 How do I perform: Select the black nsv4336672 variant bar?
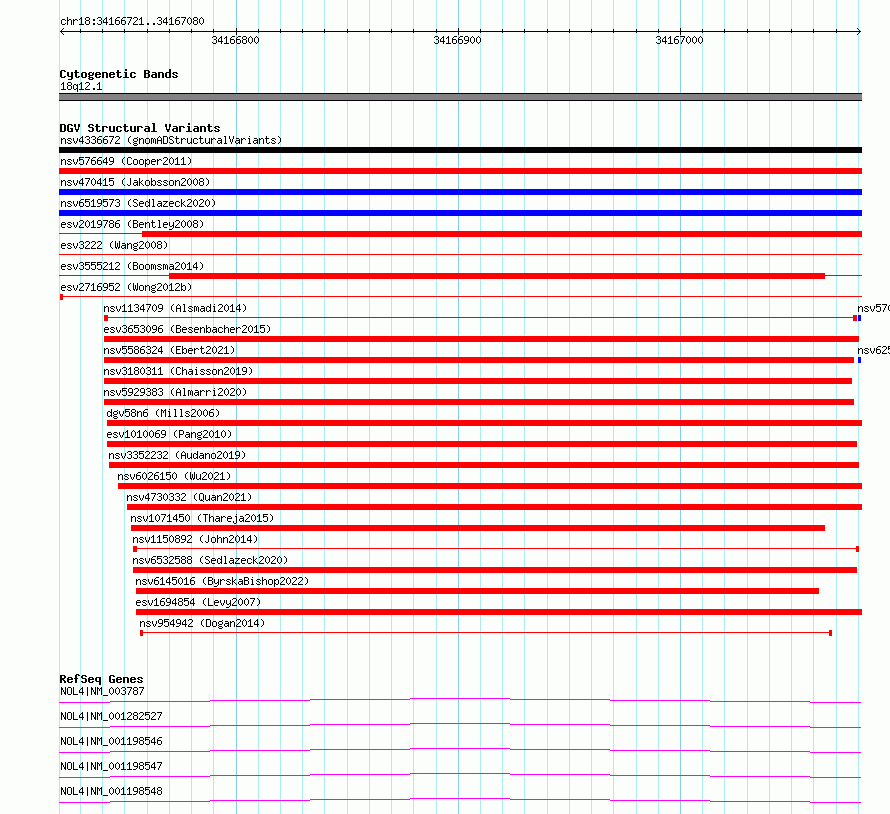(x=460, y=150)
